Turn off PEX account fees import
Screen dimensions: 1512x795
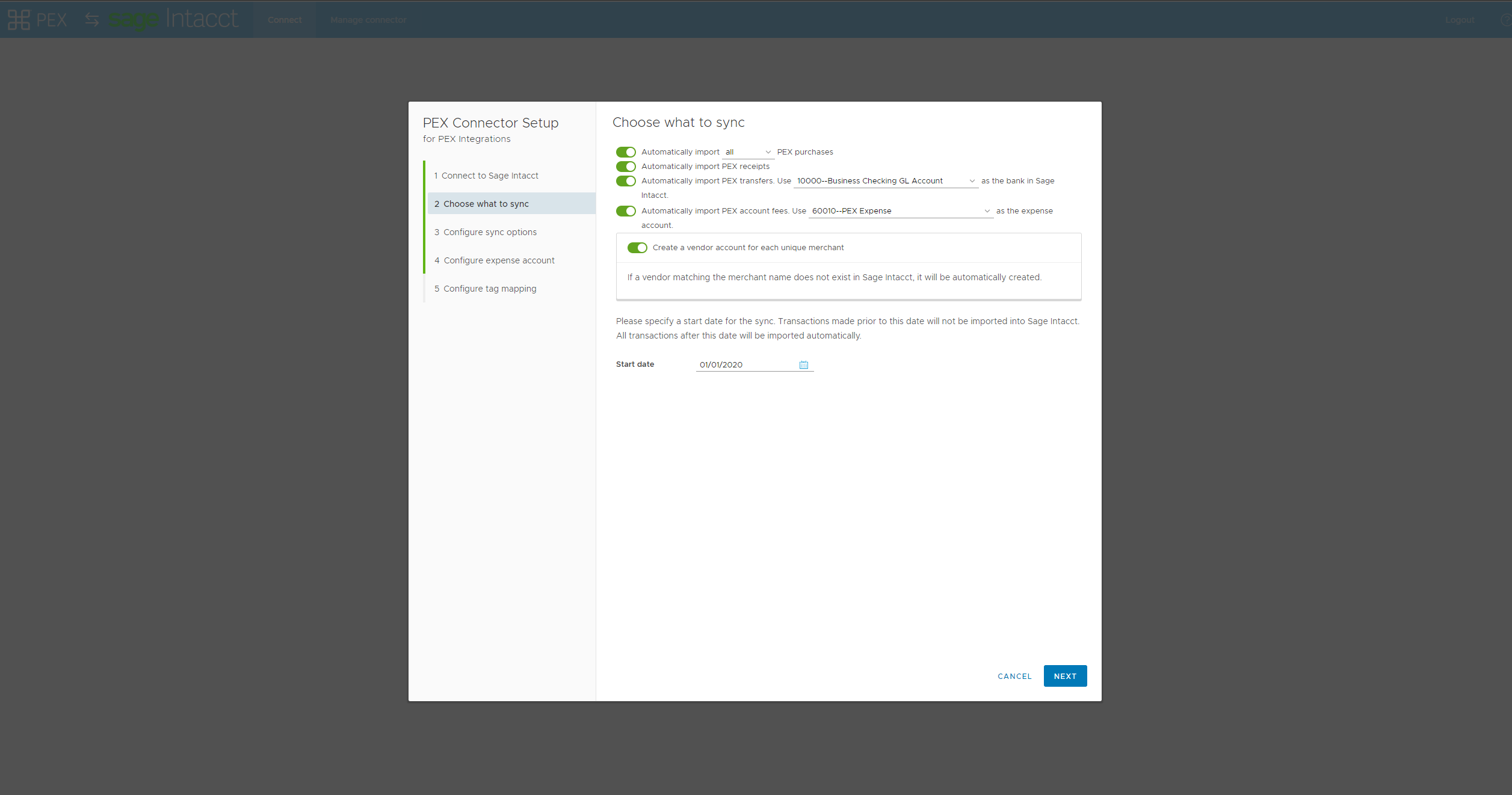[x=626, y=211]
